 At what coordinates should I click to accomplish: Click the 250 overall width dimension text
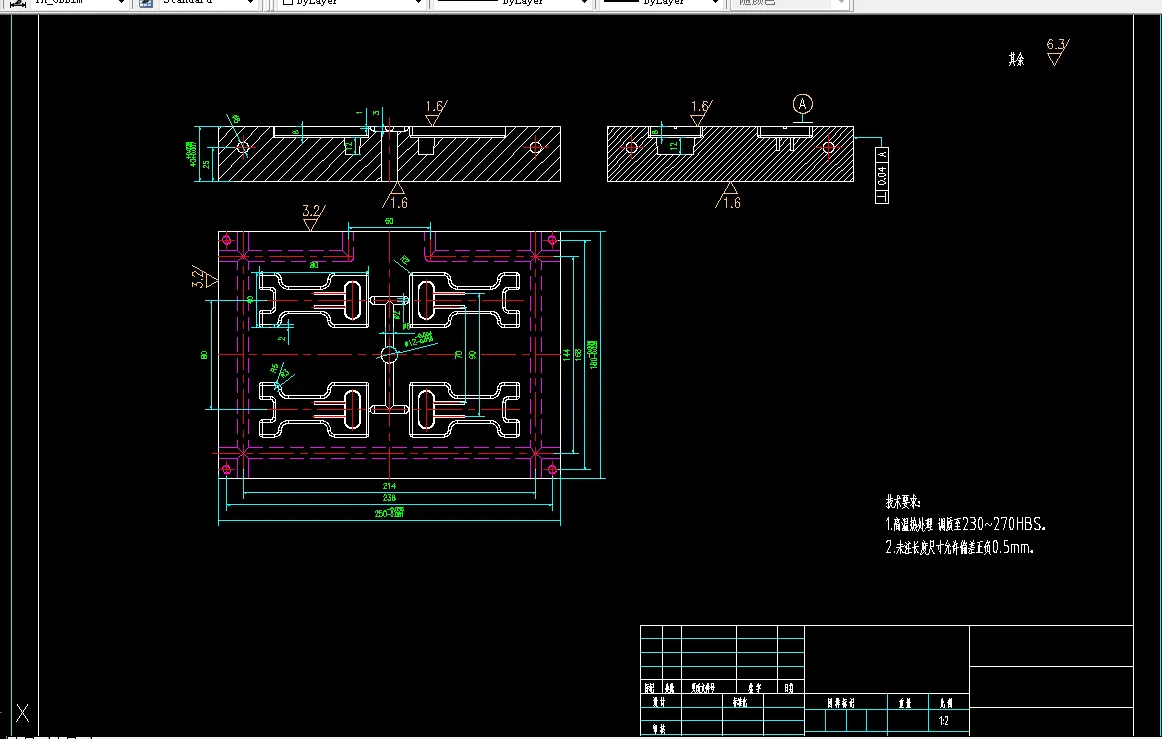[x=389, y=512]
